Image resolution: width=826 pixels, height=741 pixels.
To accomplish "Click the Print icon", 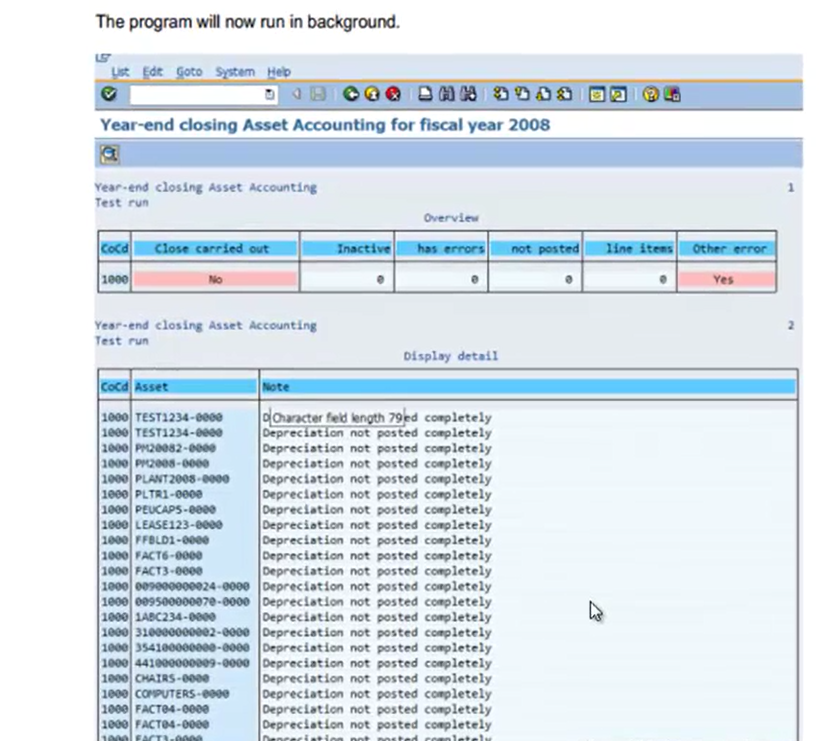I will tap(425, 94).
